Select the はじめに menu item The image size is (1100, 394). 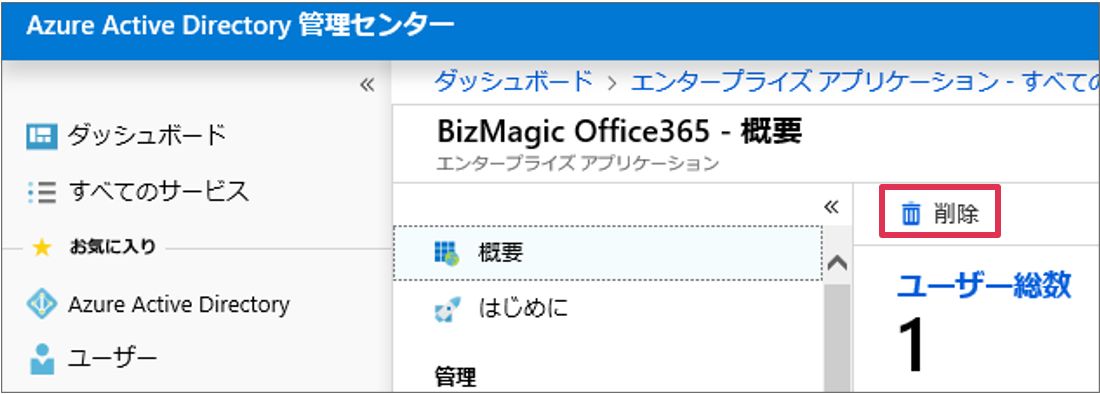(608, 308)
